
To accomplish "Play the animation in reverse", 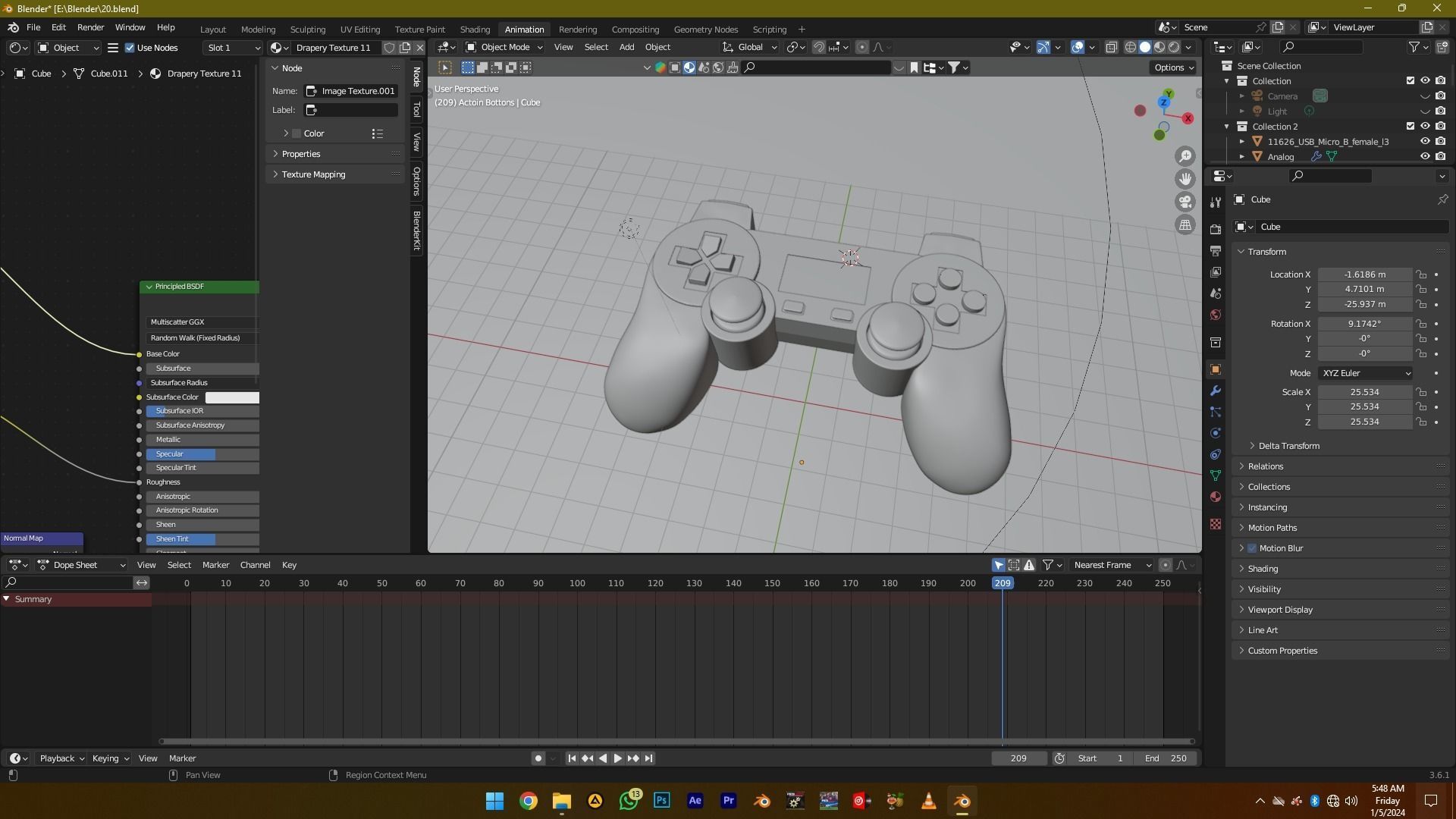I will click(602, 758).
